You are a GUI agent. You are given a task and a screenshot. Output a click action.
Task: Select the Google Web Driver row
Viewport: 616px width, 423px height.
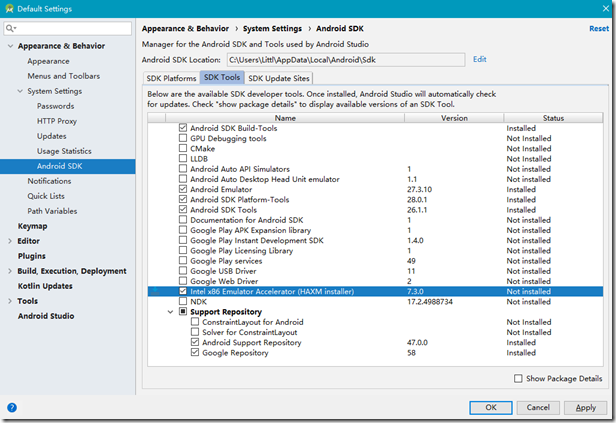(x=375, y=281)
